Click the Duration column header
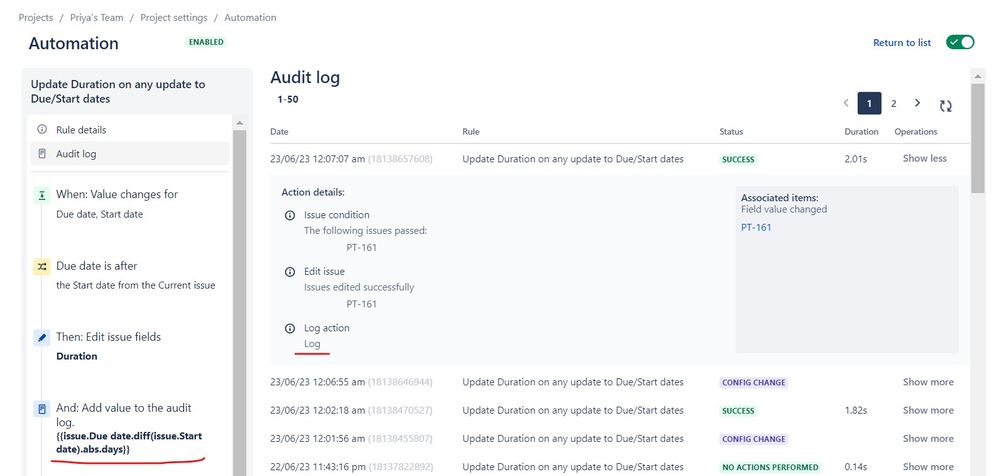This screenshot has width=999, height=476. pos(861,132)
